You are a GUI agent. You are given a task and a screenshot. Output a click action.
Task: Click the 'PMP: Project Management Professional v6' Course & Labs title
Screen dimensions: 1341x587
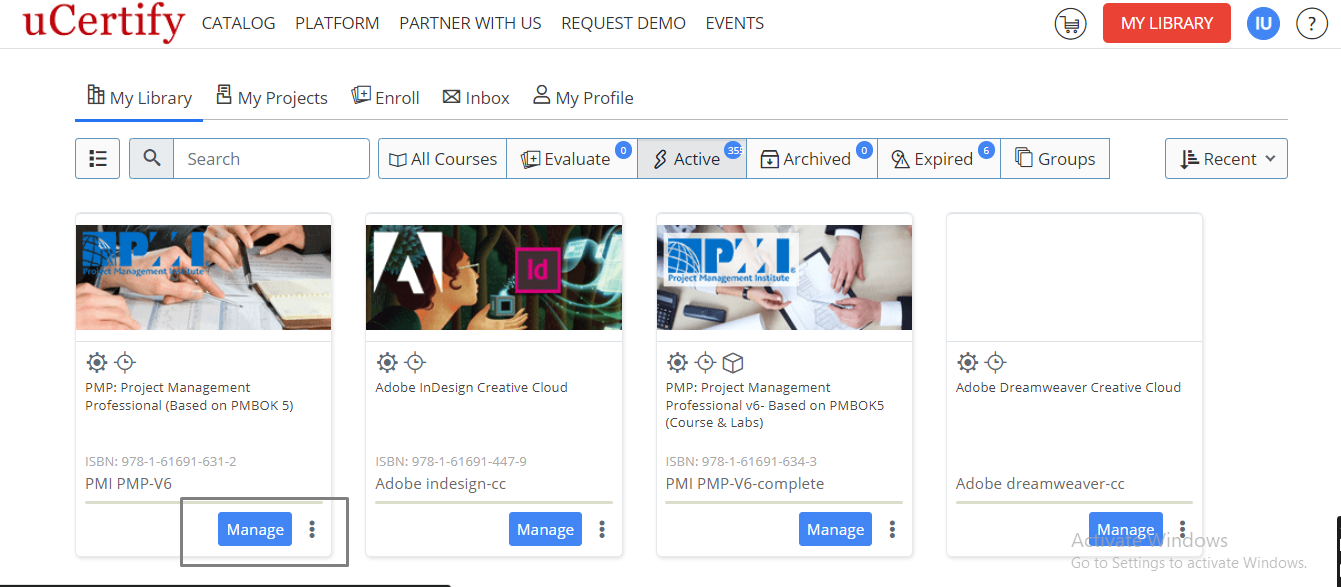(x=775, y=405)
